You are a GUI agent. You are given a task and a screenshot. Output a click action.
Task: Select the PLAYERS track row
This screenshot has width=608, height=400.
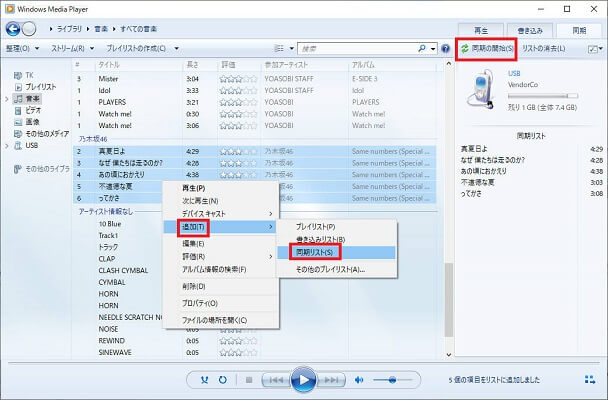(x=255, y=102)
